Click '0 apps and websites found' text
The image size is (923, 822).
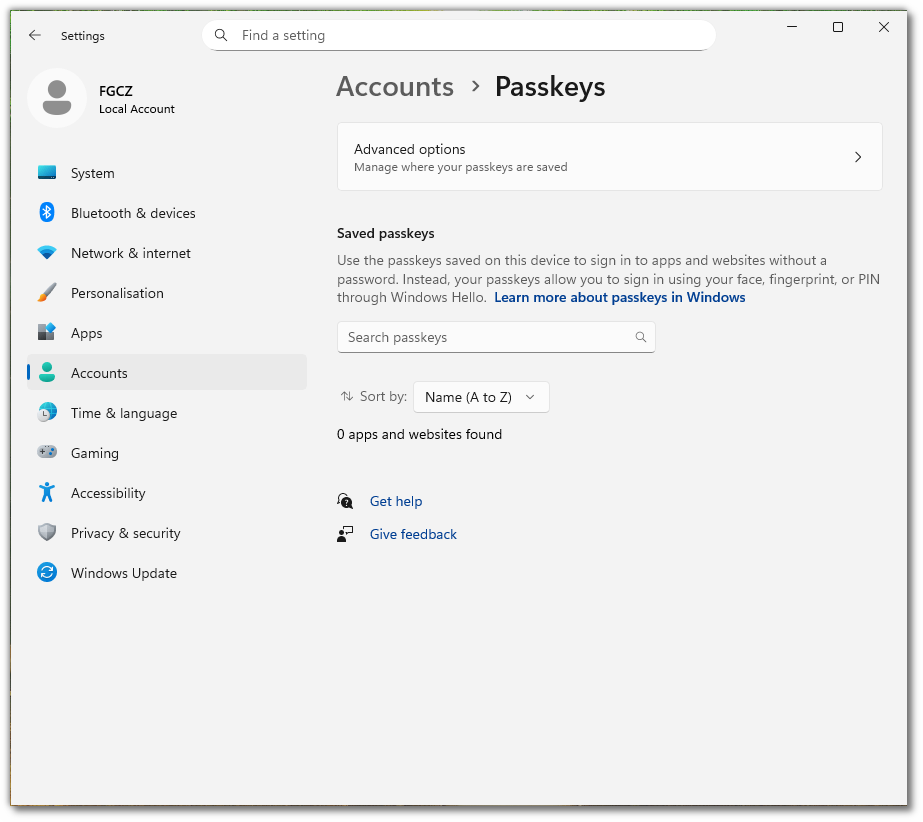pyautogui.click(x=419, y=434)
